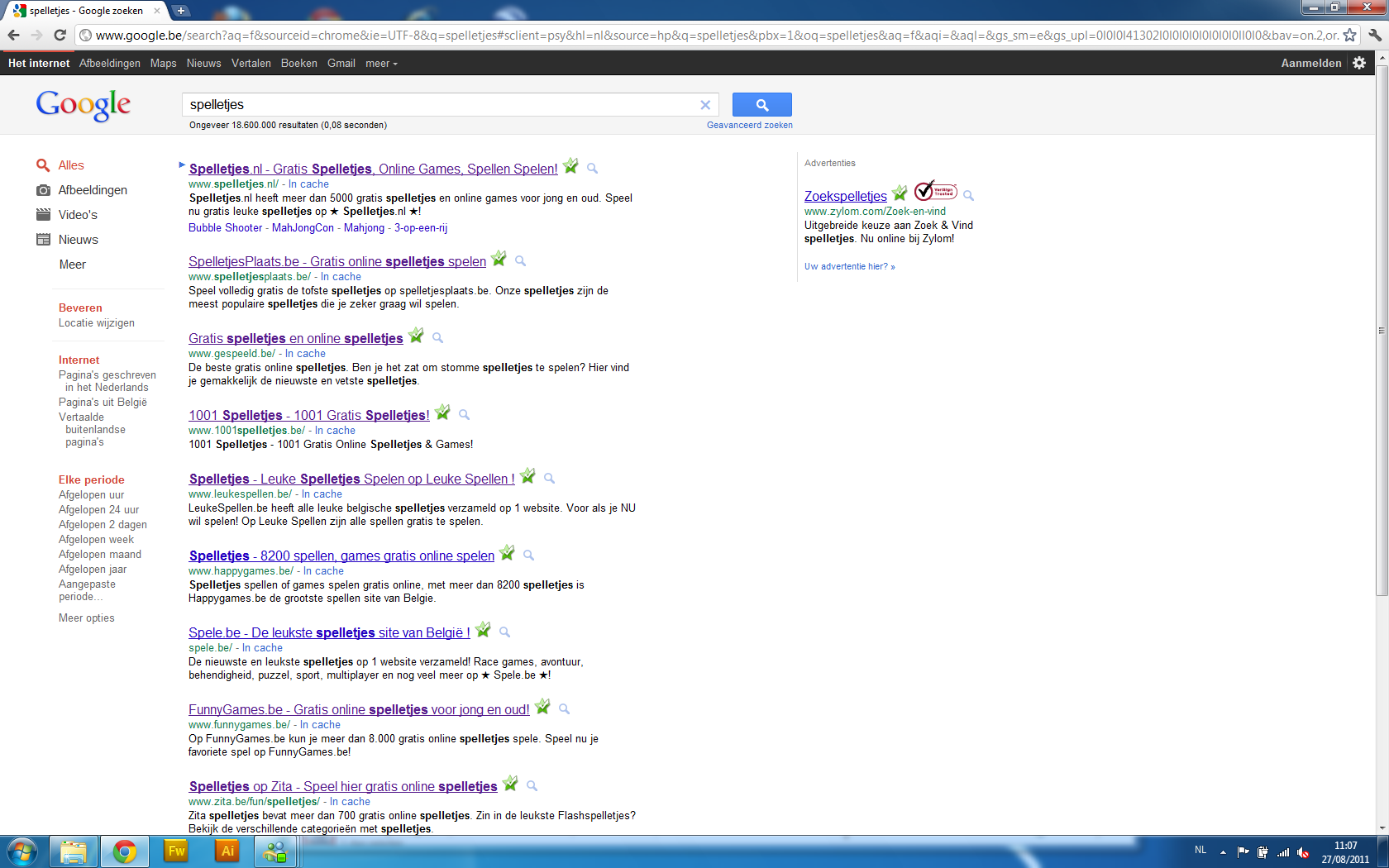1389x868 pixels.
Task: Filter by Afgelopen week
Action: point(96,540)
